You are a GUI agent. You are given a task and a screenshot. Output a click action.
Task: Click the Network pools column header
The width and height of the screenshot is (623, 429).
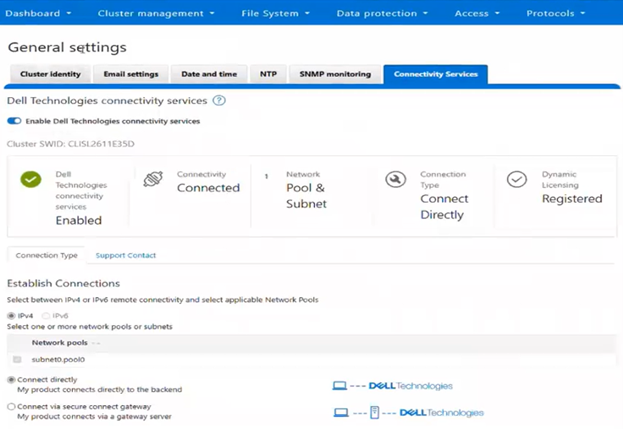point(60,342)
